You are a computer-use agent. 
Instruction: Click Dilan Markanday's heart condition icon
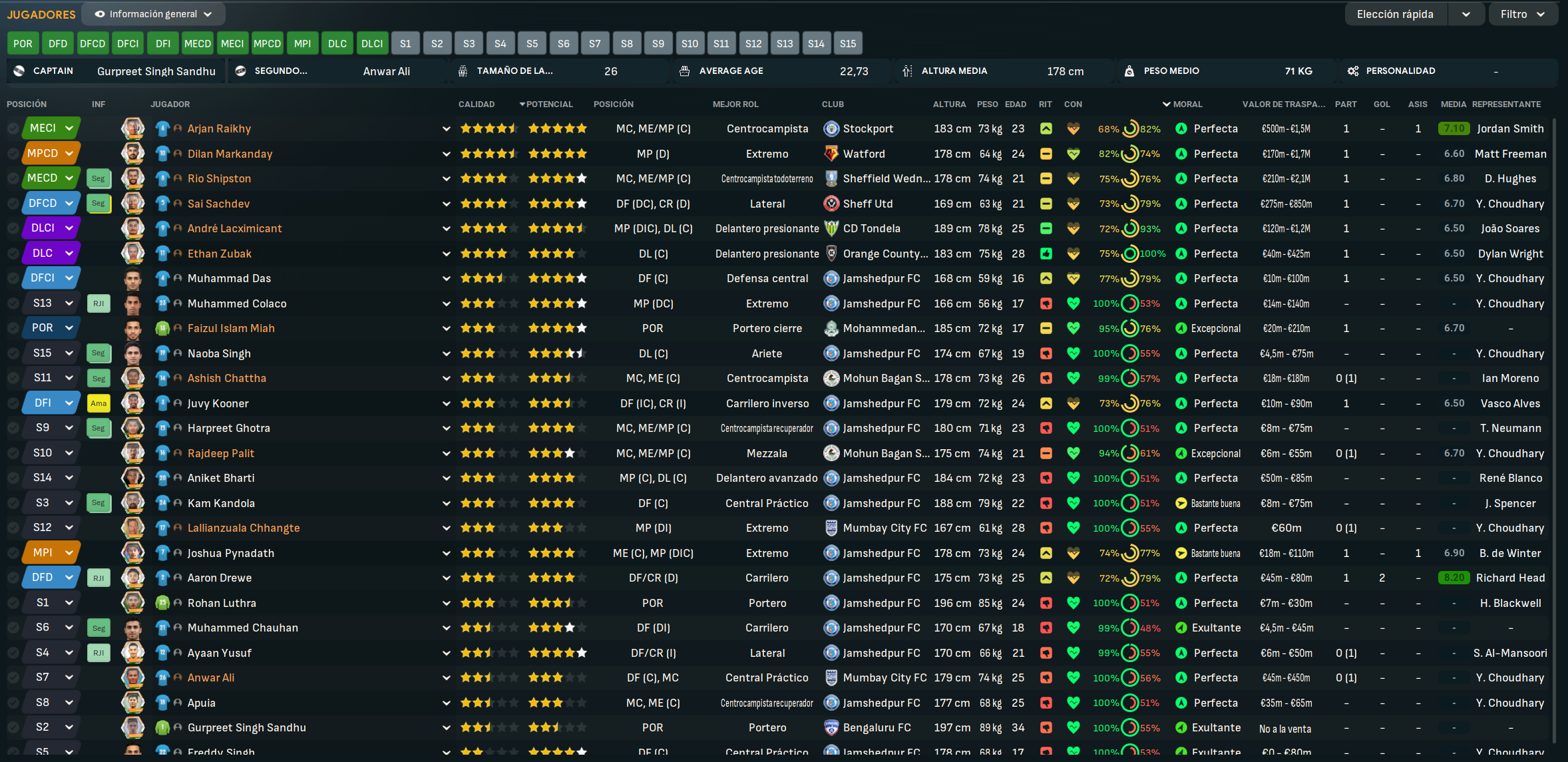1073,154
